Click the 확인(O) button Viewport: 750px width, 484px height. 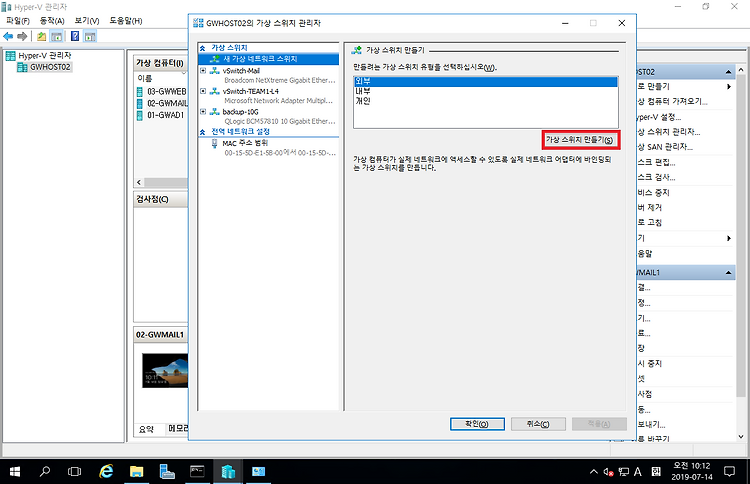point(477,424)
